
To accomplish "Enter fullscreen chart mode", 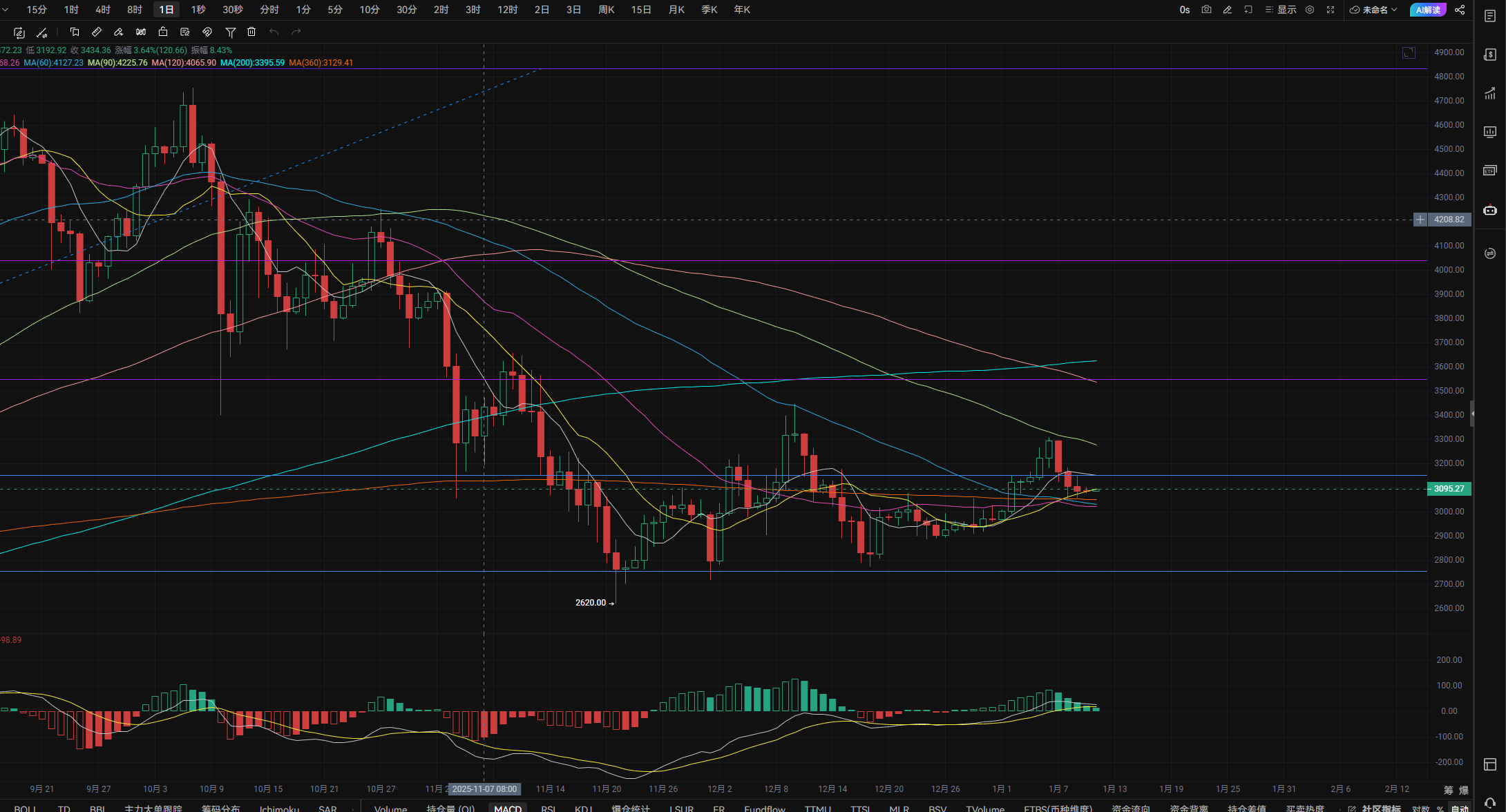I will (1331, 10).
